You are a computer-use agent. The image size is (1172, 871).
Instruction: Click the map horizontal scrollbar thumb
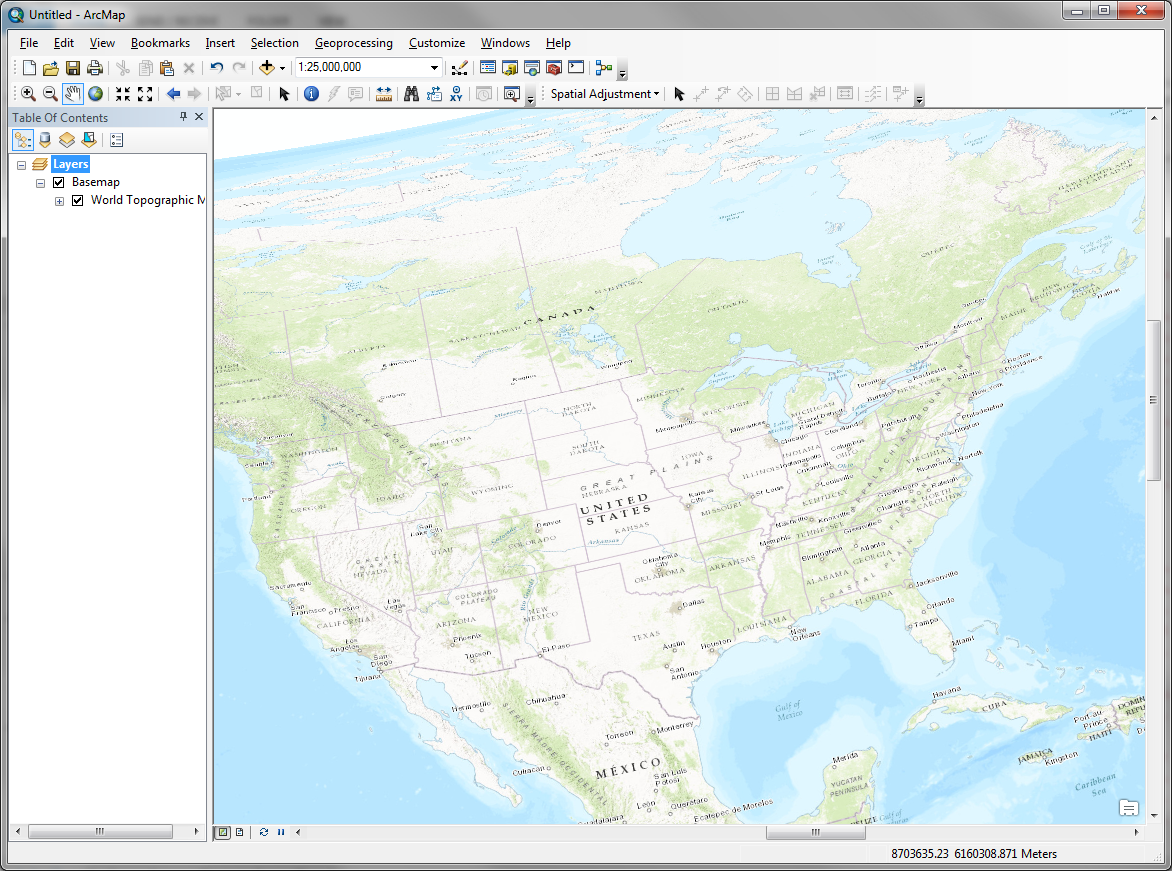pyautogui.click(x=815, y=832)
